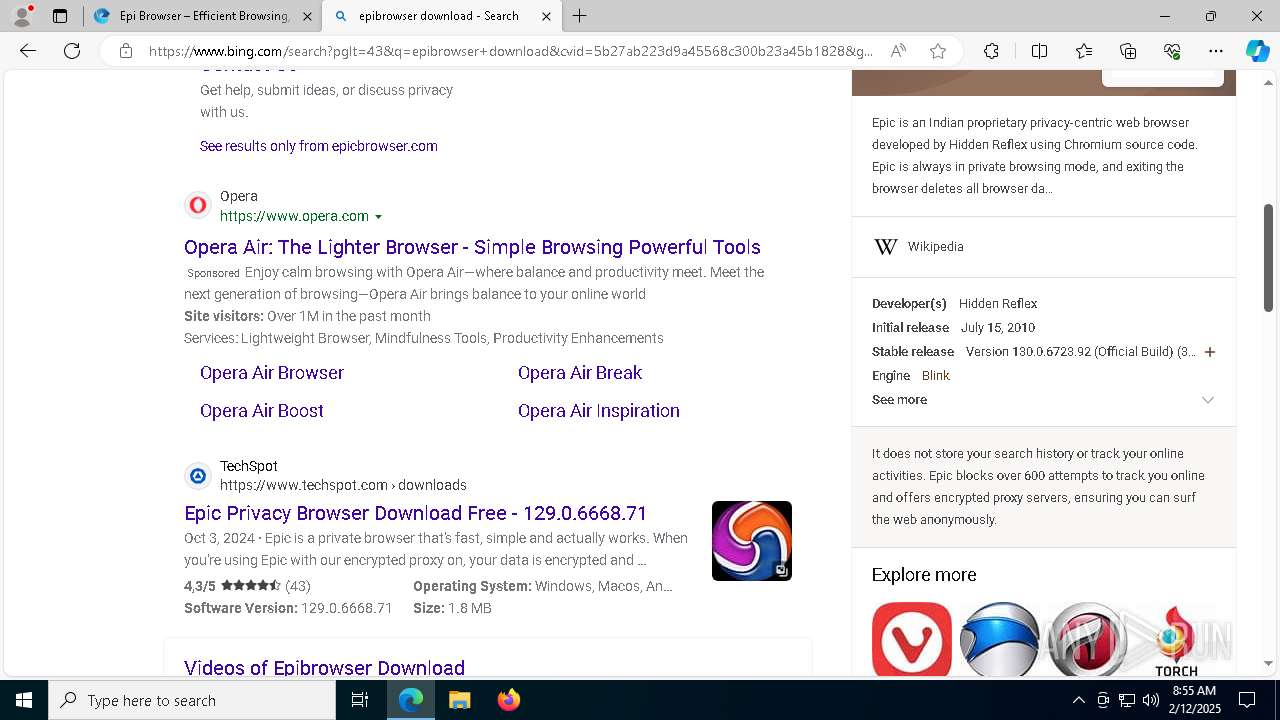This screenshot has height=720, width=1280.
Task: View site information lock icon
Action: [x=126, y=51]
